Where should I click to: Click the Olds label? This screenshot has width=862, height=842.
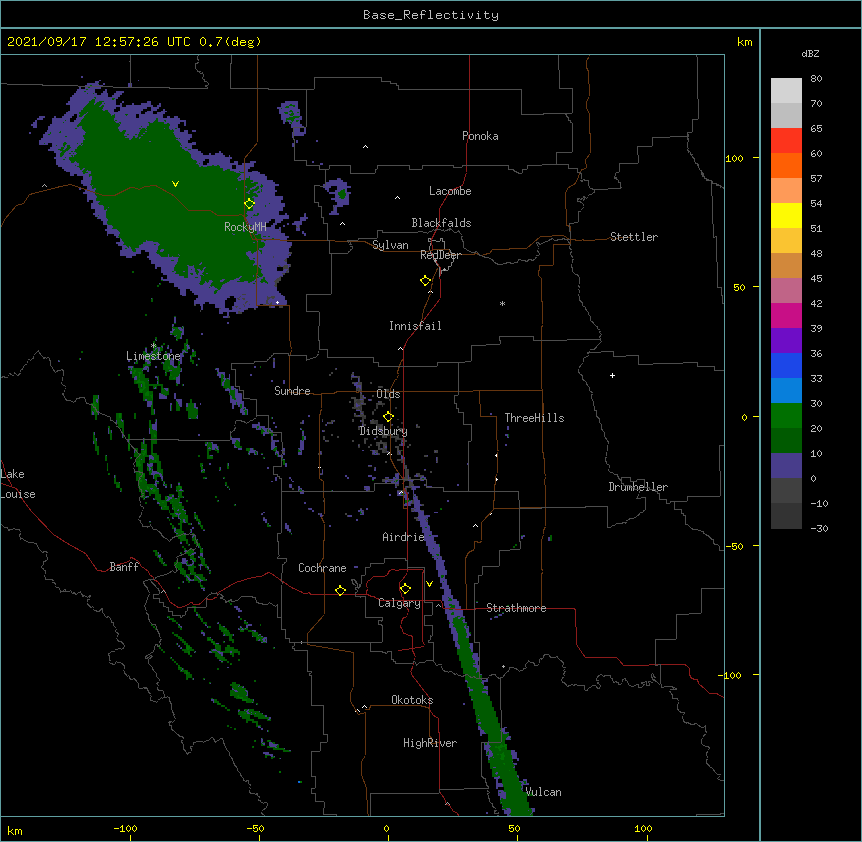pyautogui.click(x=388, y=394)
